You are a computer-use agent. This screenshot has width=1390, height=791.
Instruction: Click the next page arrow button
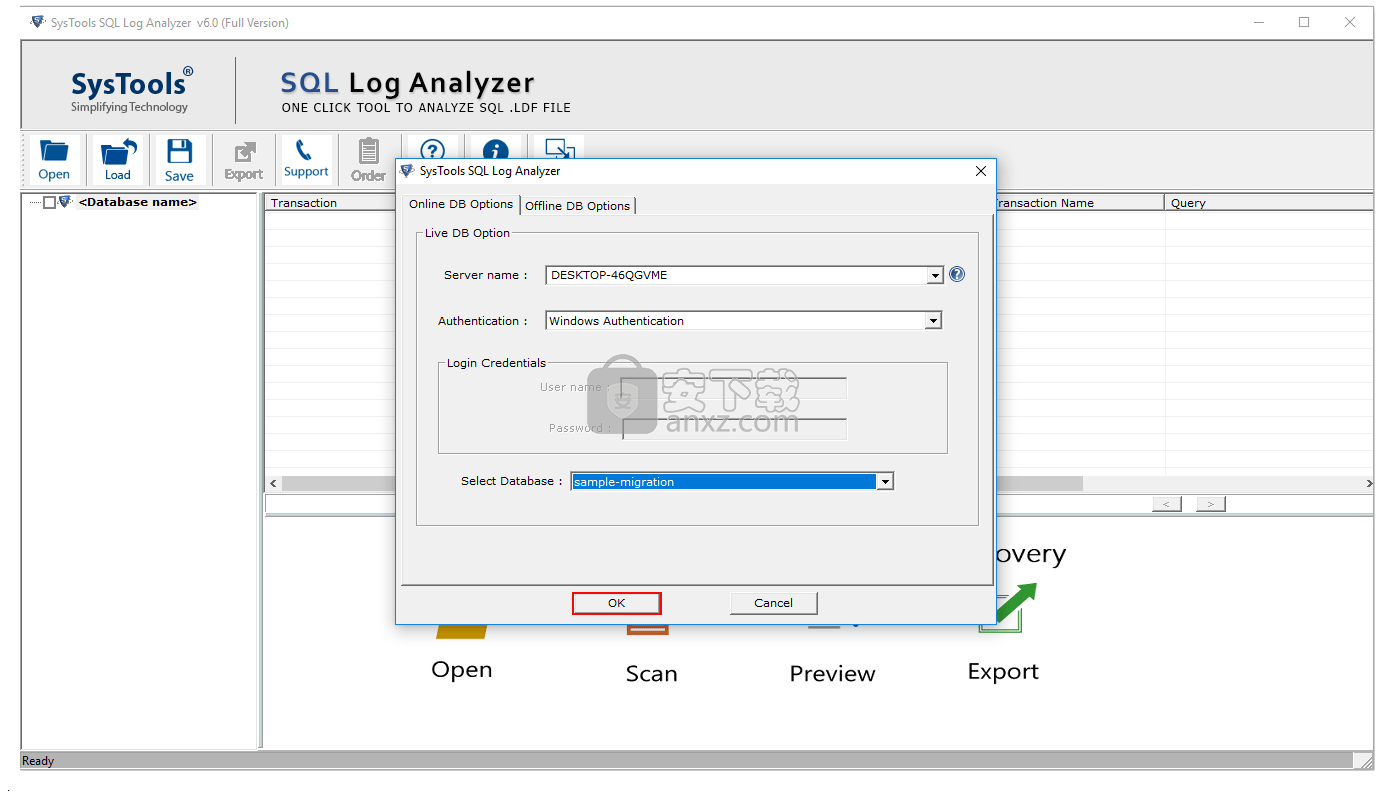tap(1210, 504)
